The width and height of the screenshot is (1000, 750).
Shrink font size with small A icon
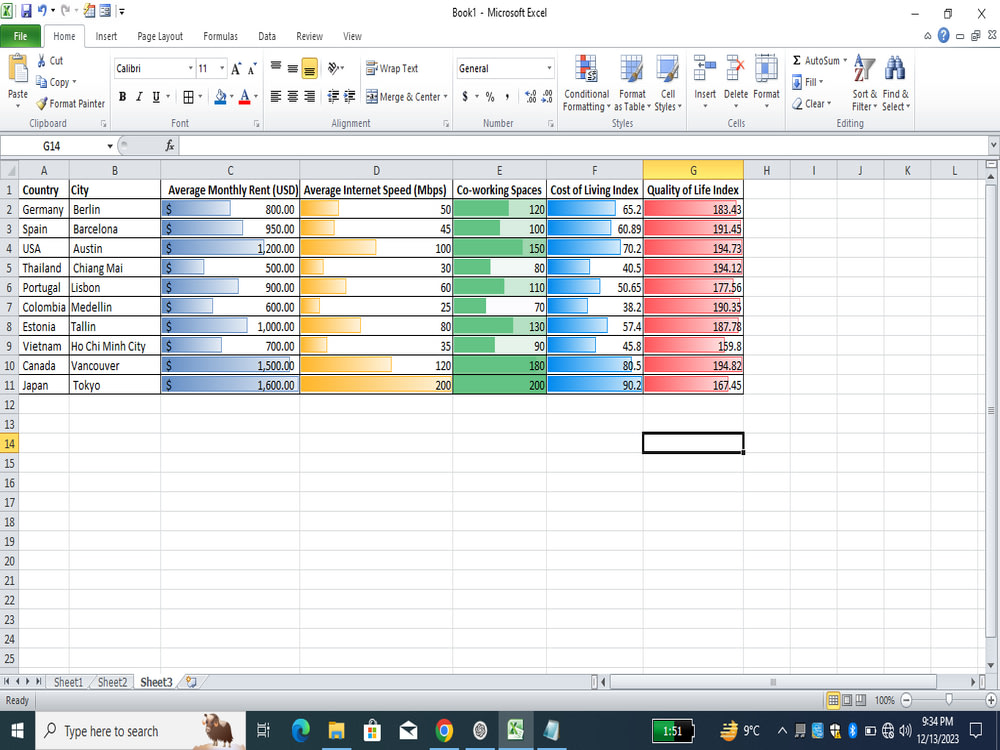252,69
